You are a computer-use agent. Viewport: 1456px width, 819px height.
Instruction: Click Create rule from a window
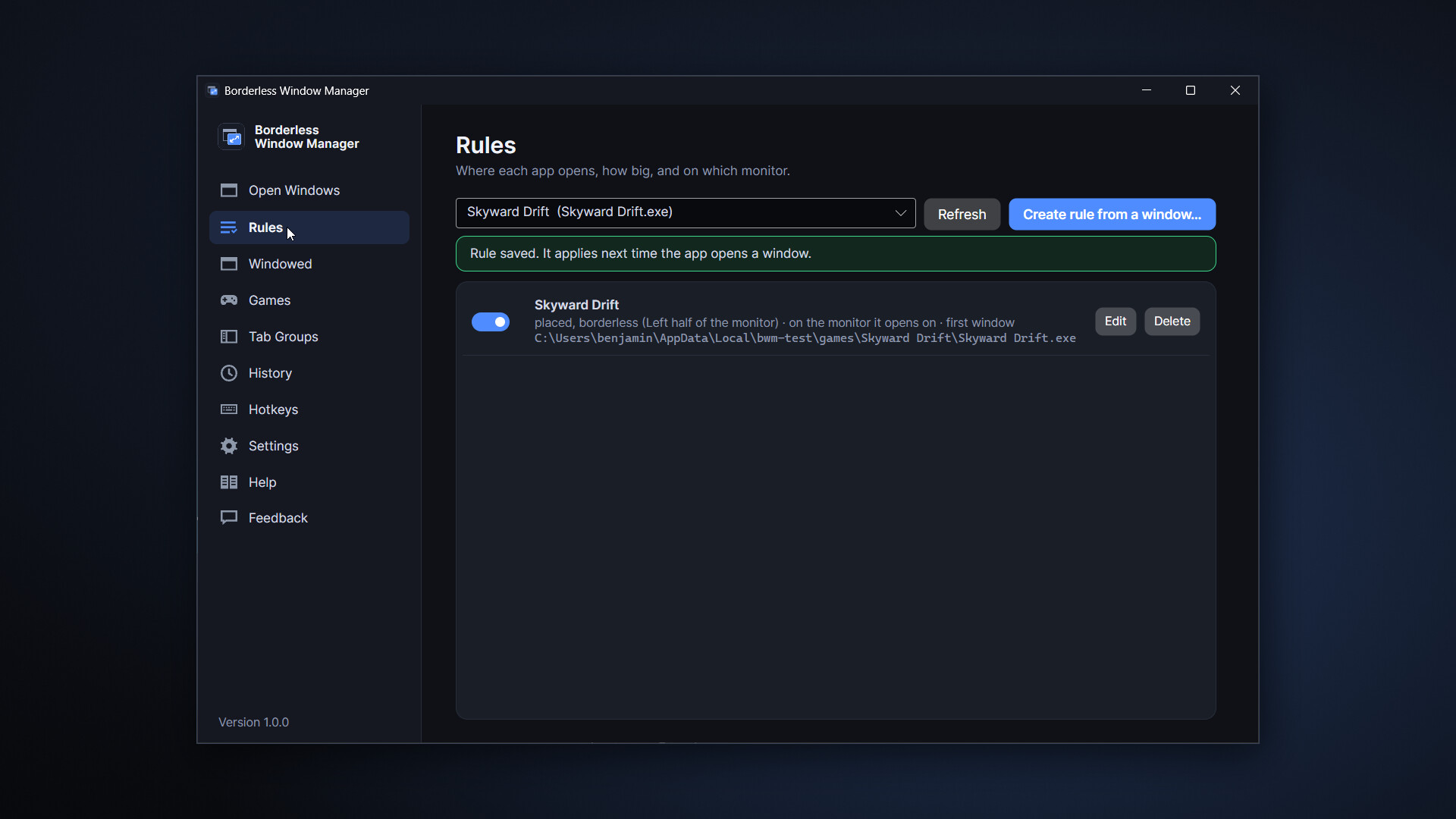(1112, 215)
